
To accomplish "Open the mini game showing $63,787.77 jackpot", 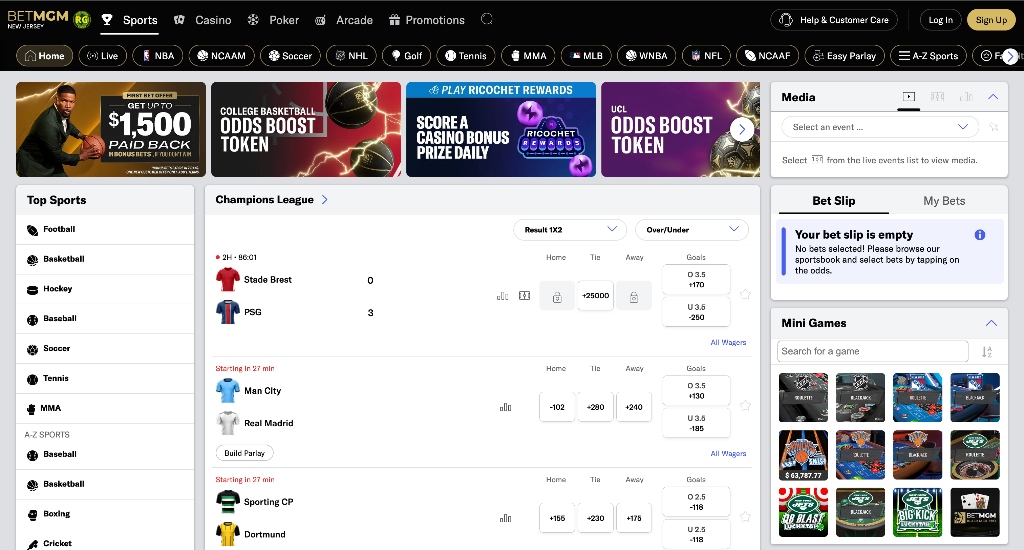I will [803, 455].
